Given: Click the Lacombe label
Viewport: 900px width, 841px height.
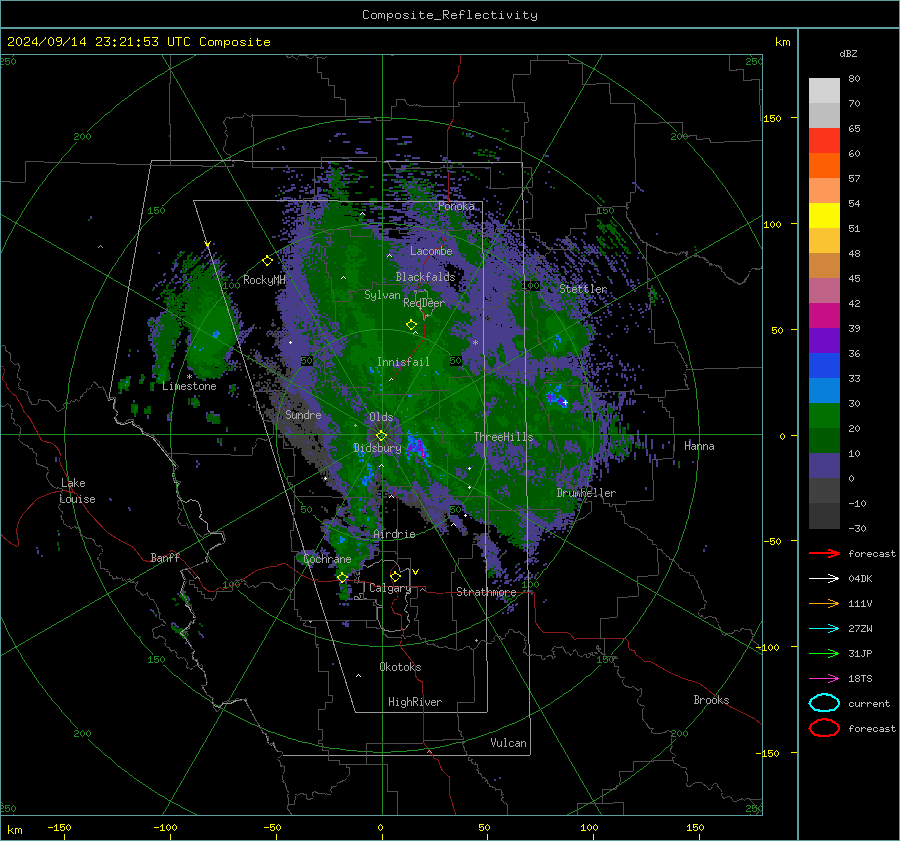Looking at the screenshot, I should pos(431,251).
